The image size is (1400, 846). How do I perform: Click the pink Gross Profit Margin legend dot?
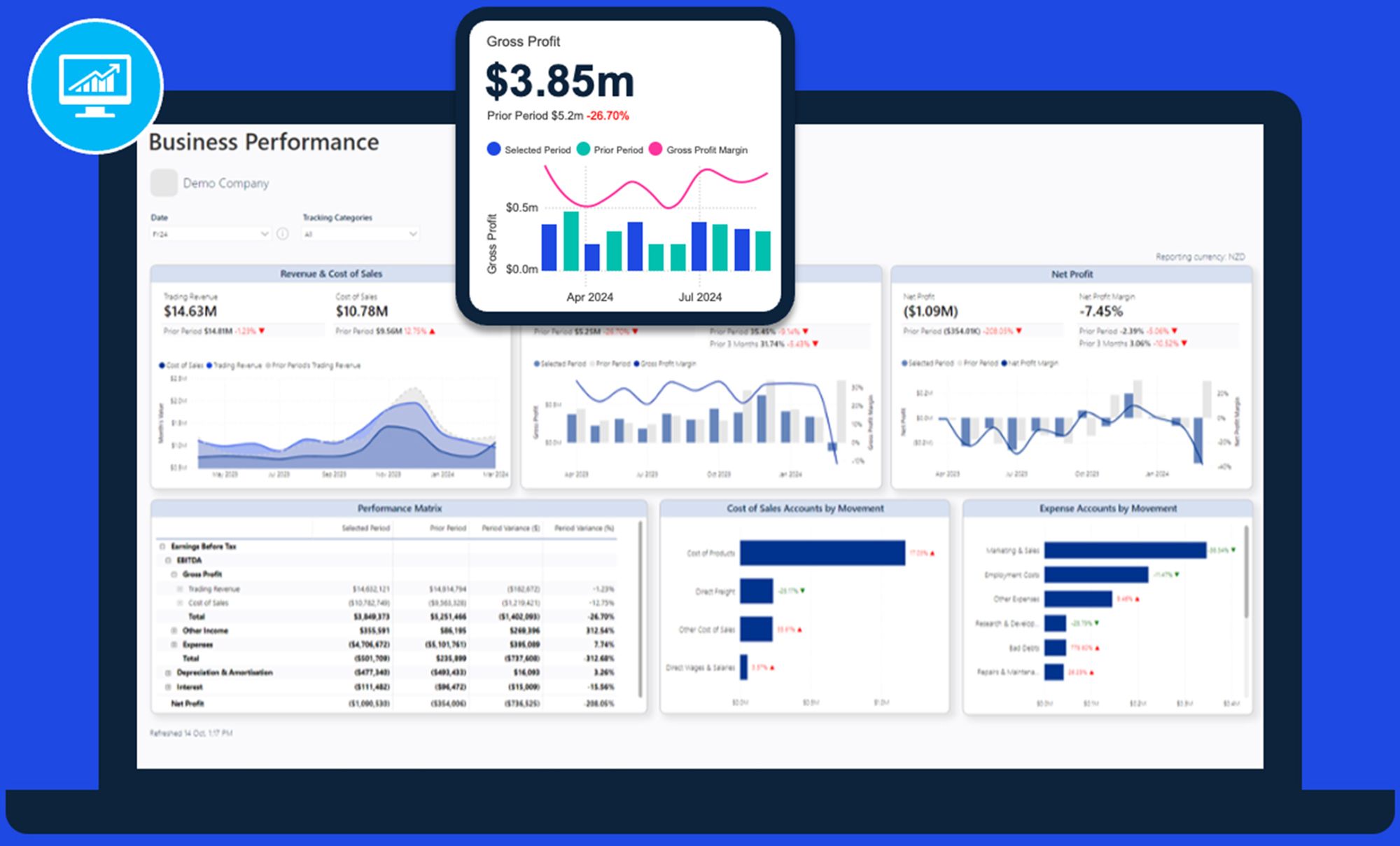pyautogui.click(x=656, y=149)
